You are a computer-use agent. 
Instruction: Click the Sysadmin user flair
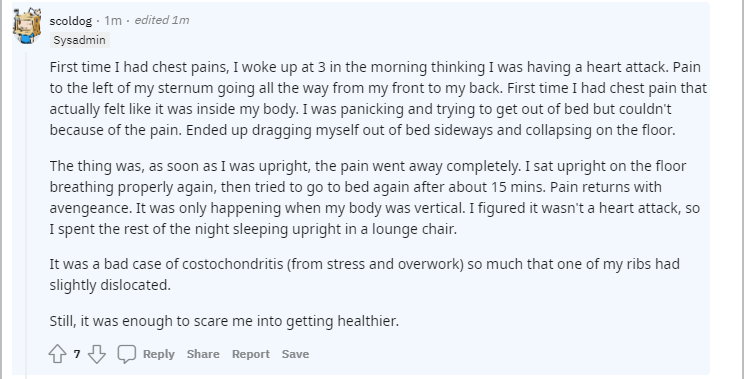[x=79, y=40]
